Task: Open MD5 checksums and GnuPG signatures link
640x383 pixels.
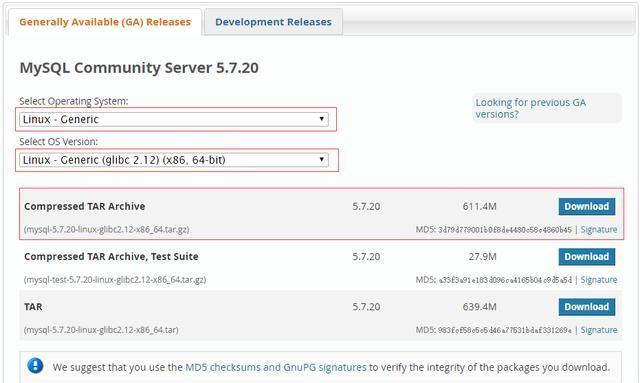Action: tap(276, 367)
